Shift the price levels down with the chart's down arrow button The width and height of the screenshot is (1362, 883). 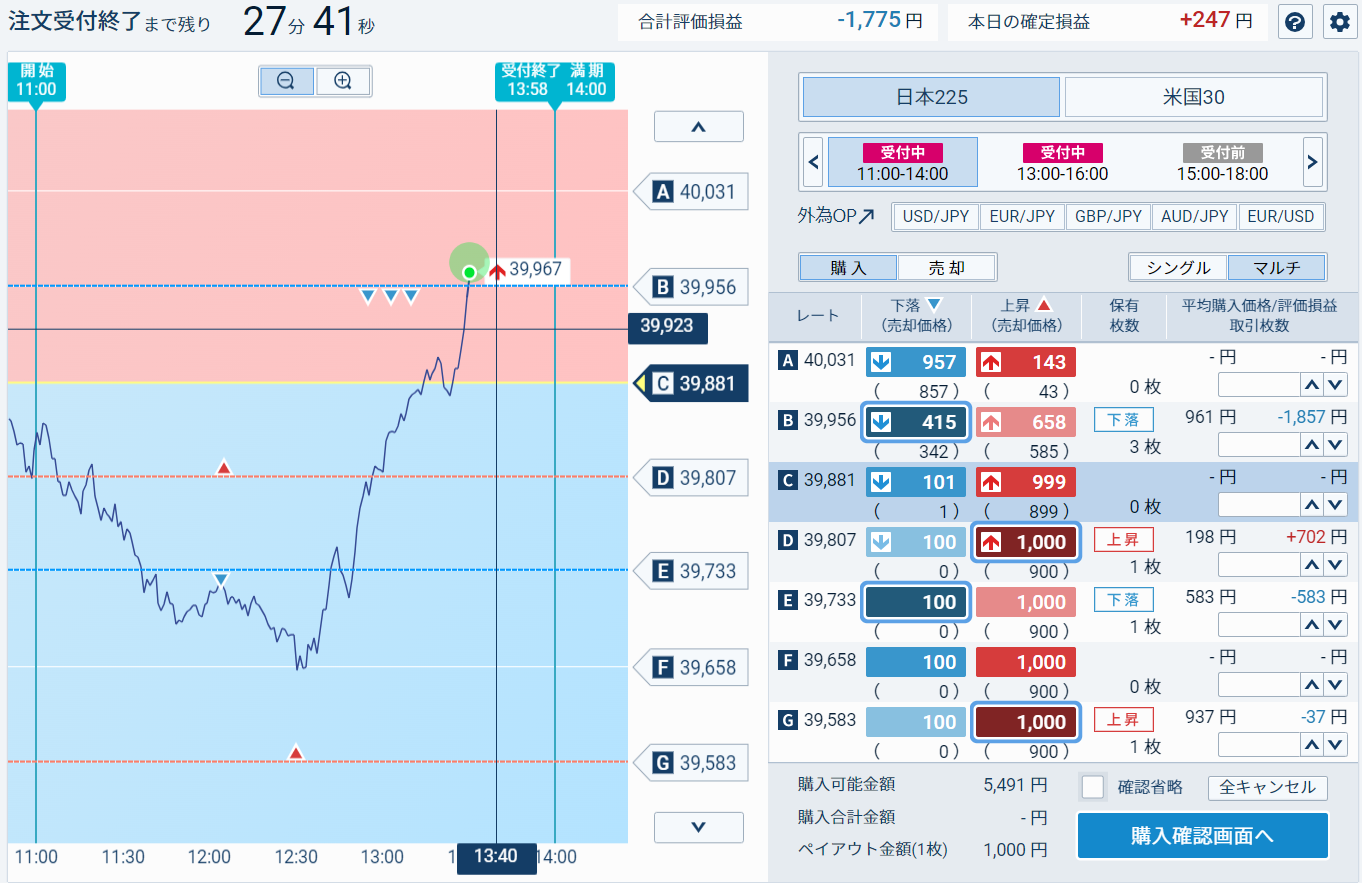tap(699, 827)
